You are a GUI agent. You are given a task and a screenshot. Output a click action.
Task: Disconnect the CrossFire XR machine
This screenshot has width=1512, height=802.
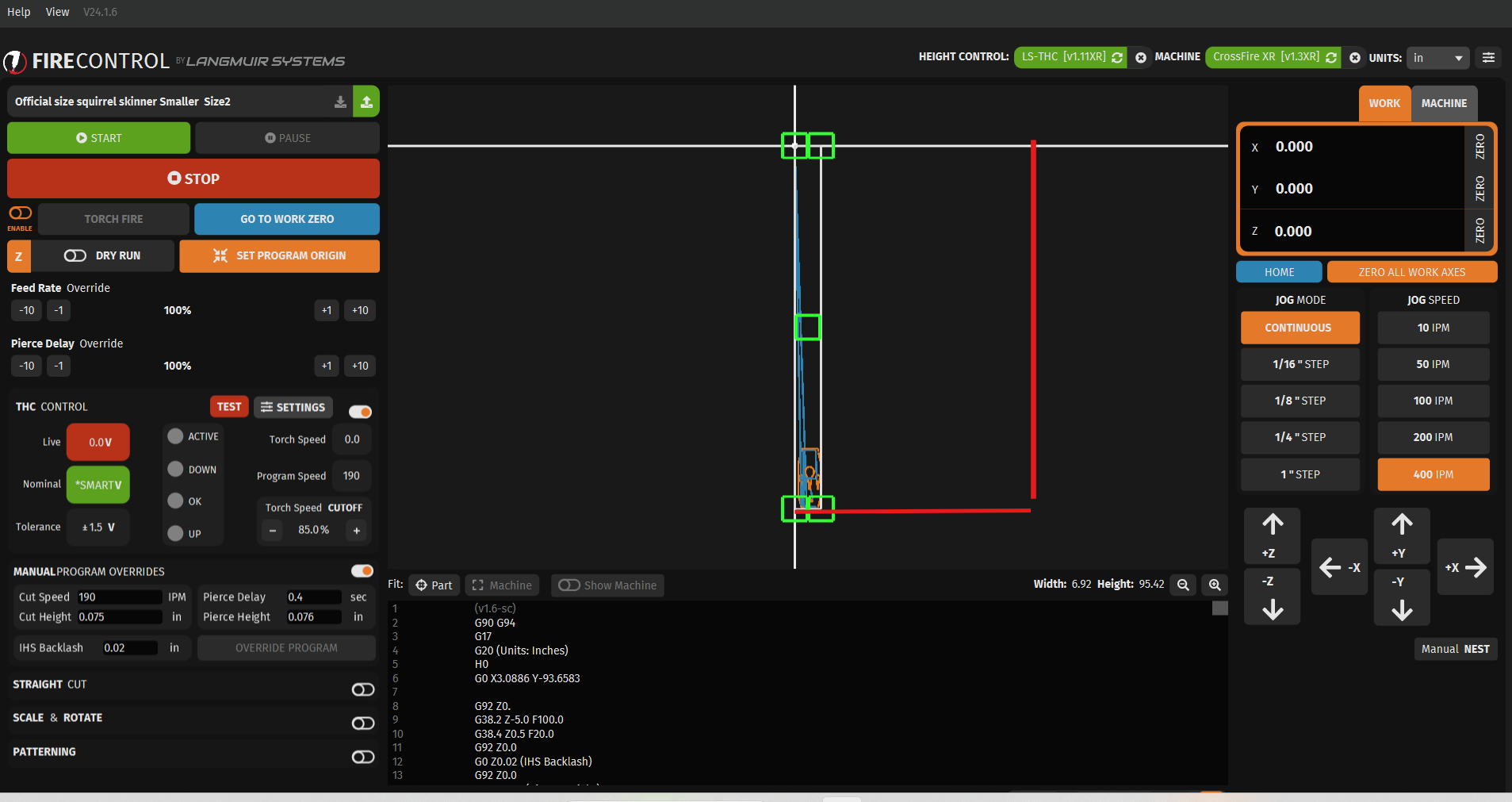click(x=1354, y=57)
